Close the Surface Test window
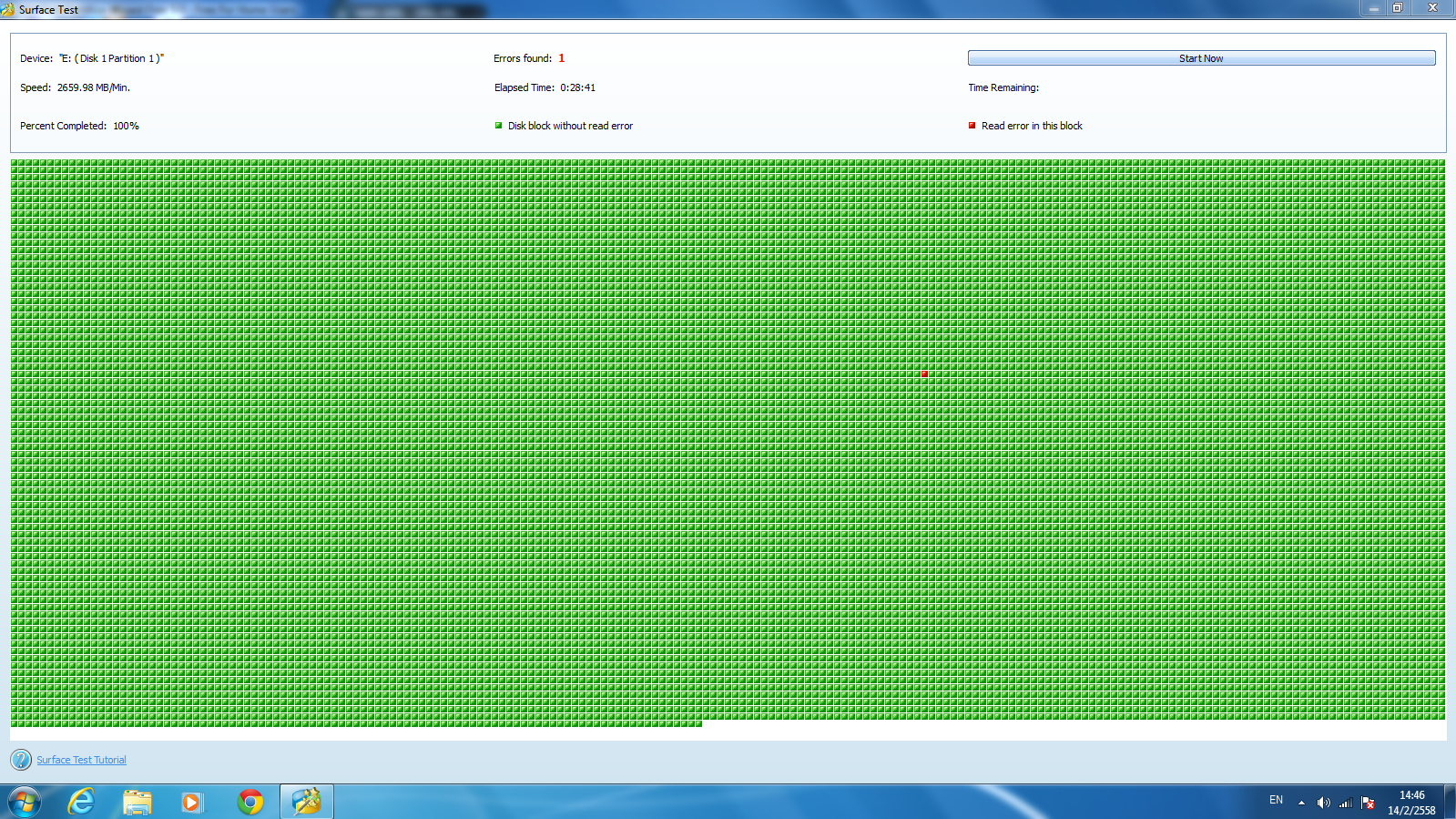This screenshot has width=1456, height=819. 1432,8
